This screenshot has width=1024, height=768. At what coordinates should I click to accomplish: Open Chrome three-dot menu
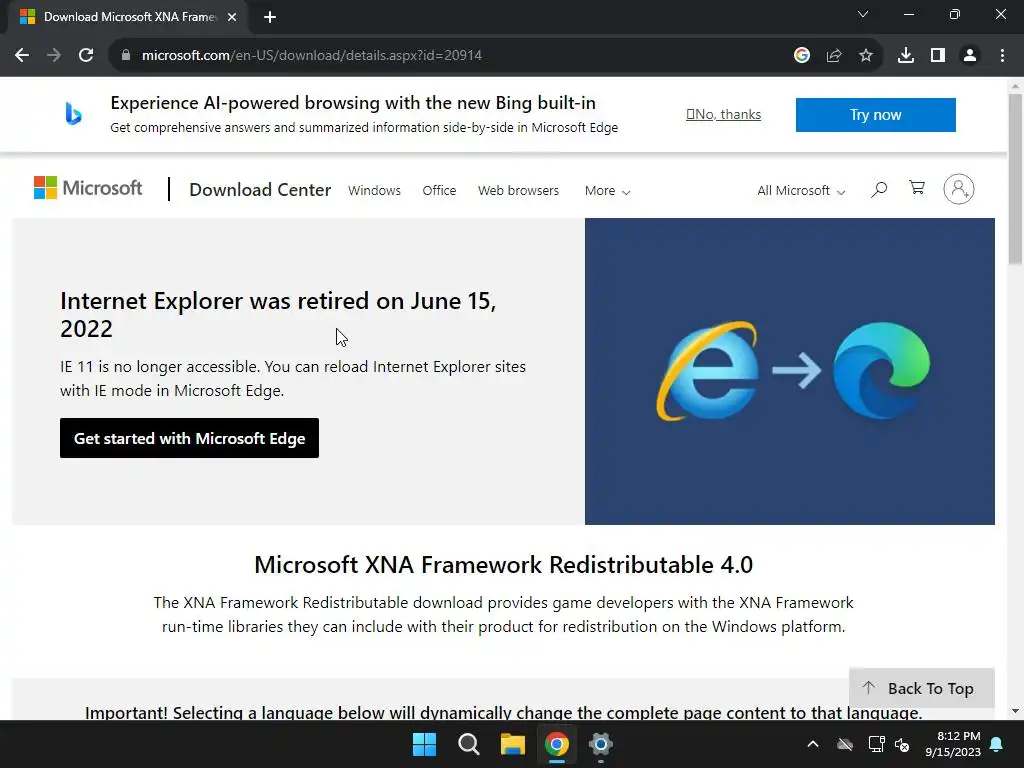[1002, 56]
